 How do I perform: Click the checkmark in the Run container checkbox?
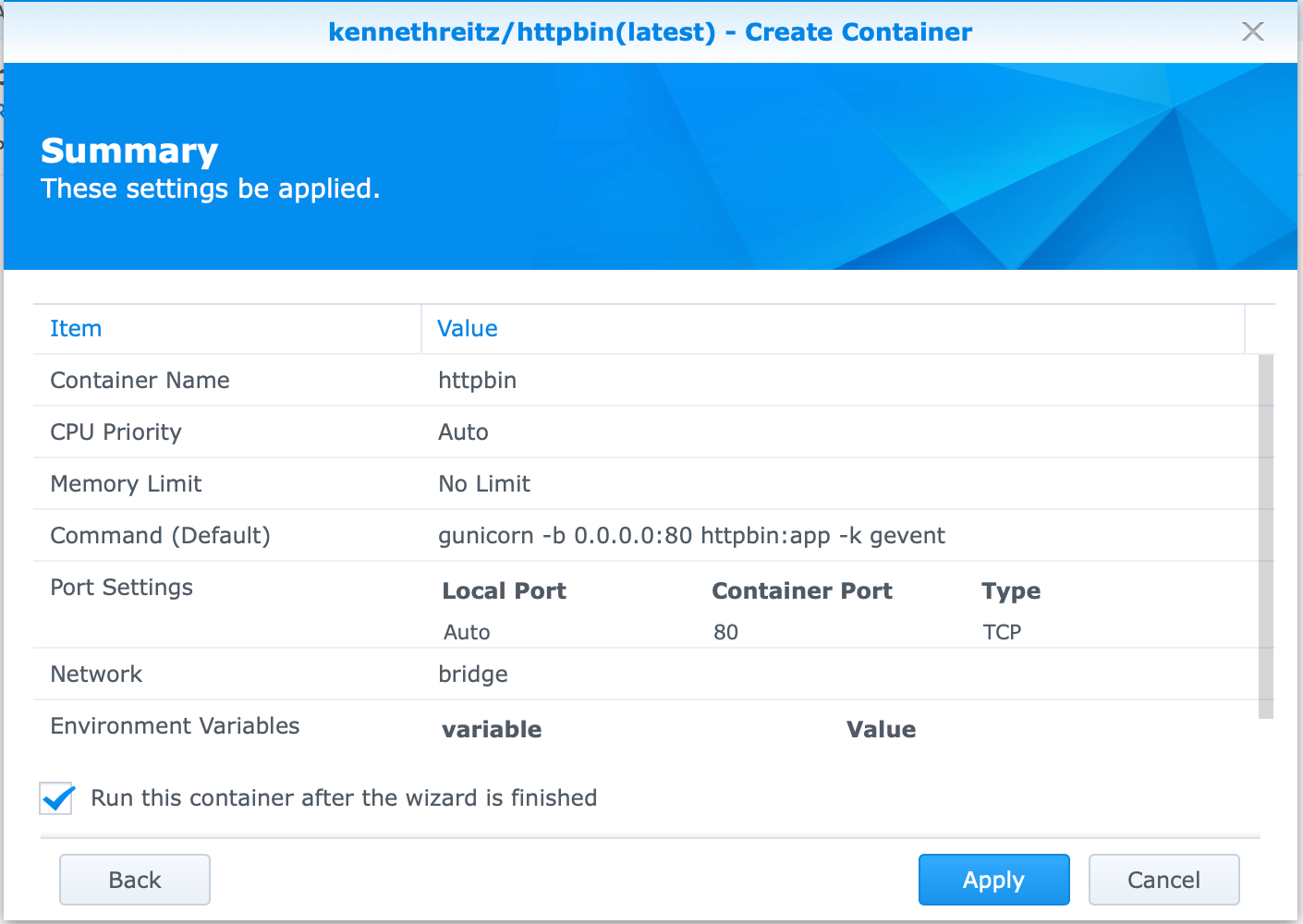pyautogui.click(x=55, y=797)
